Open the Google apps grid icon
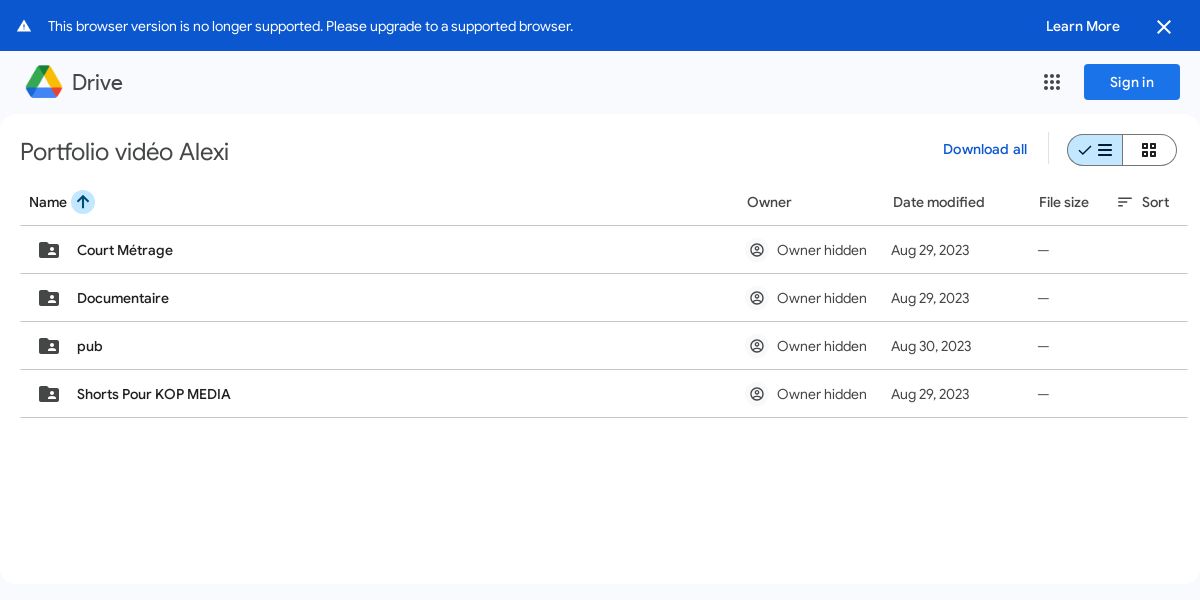The width and height of the screenshot is (1200, 600). [1052, 82]
